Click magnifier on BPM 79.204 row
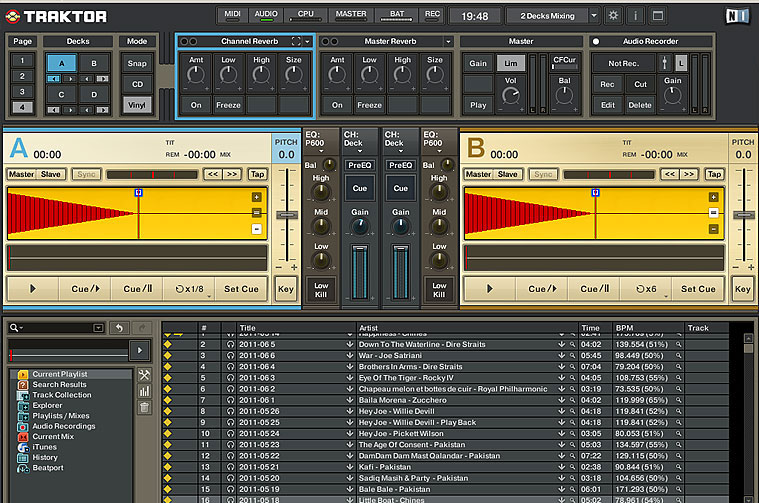This screenshot has height=503, width=759. coord(679,366)
